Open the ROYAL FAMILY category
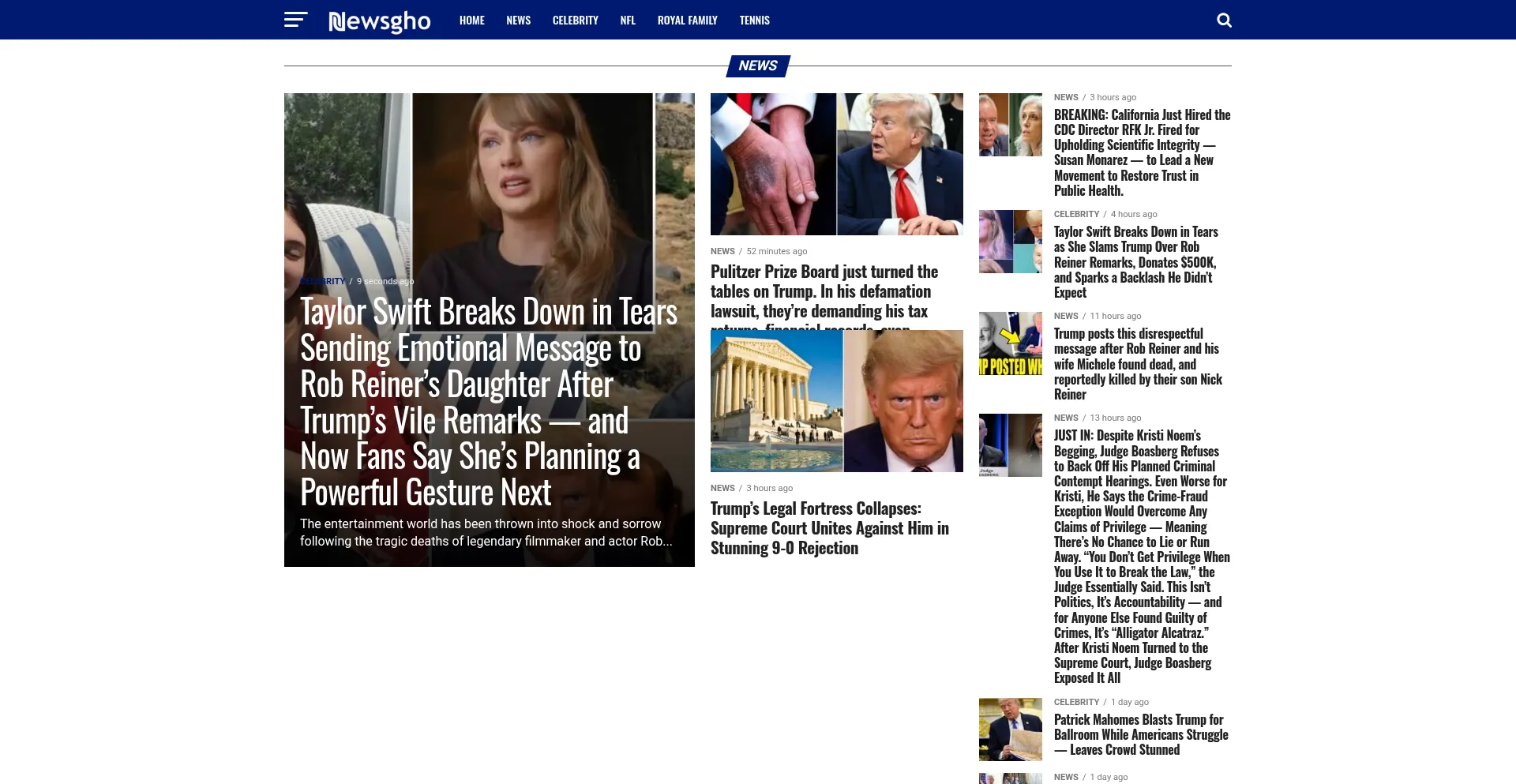 click(x=687, y=21)
